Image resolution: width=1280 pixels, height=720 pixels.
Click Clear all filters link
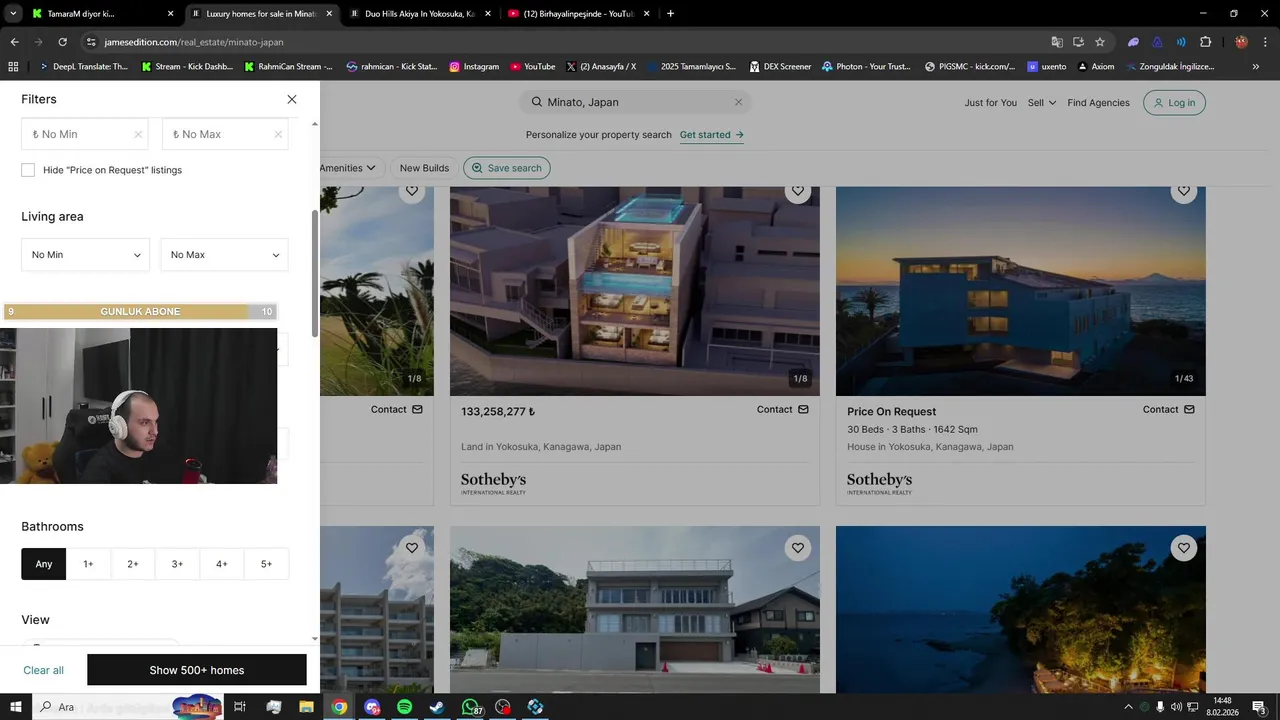[43, 670]
